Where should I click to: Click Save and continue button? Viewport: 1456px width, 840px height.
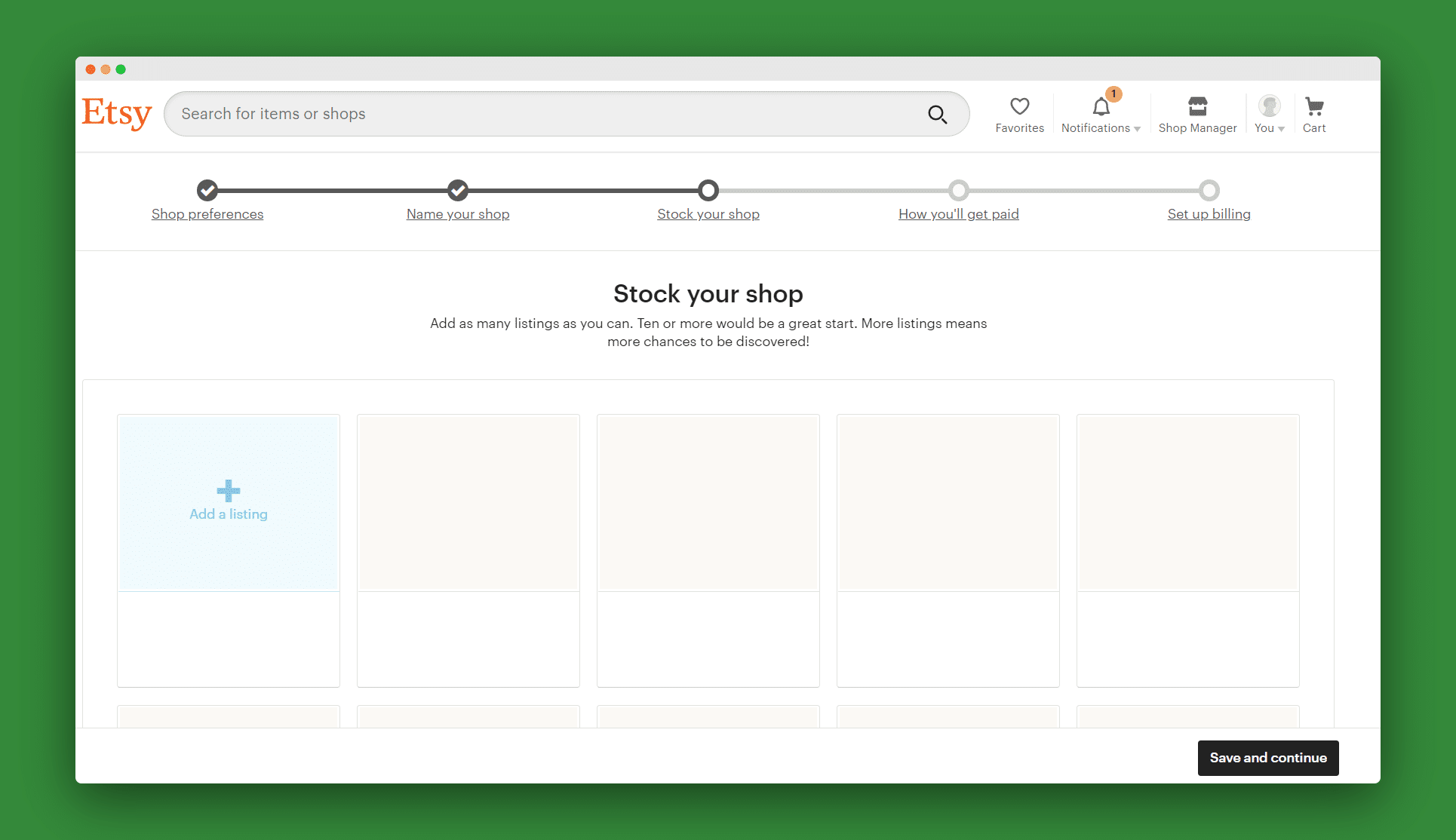(x=1267, y=758)
